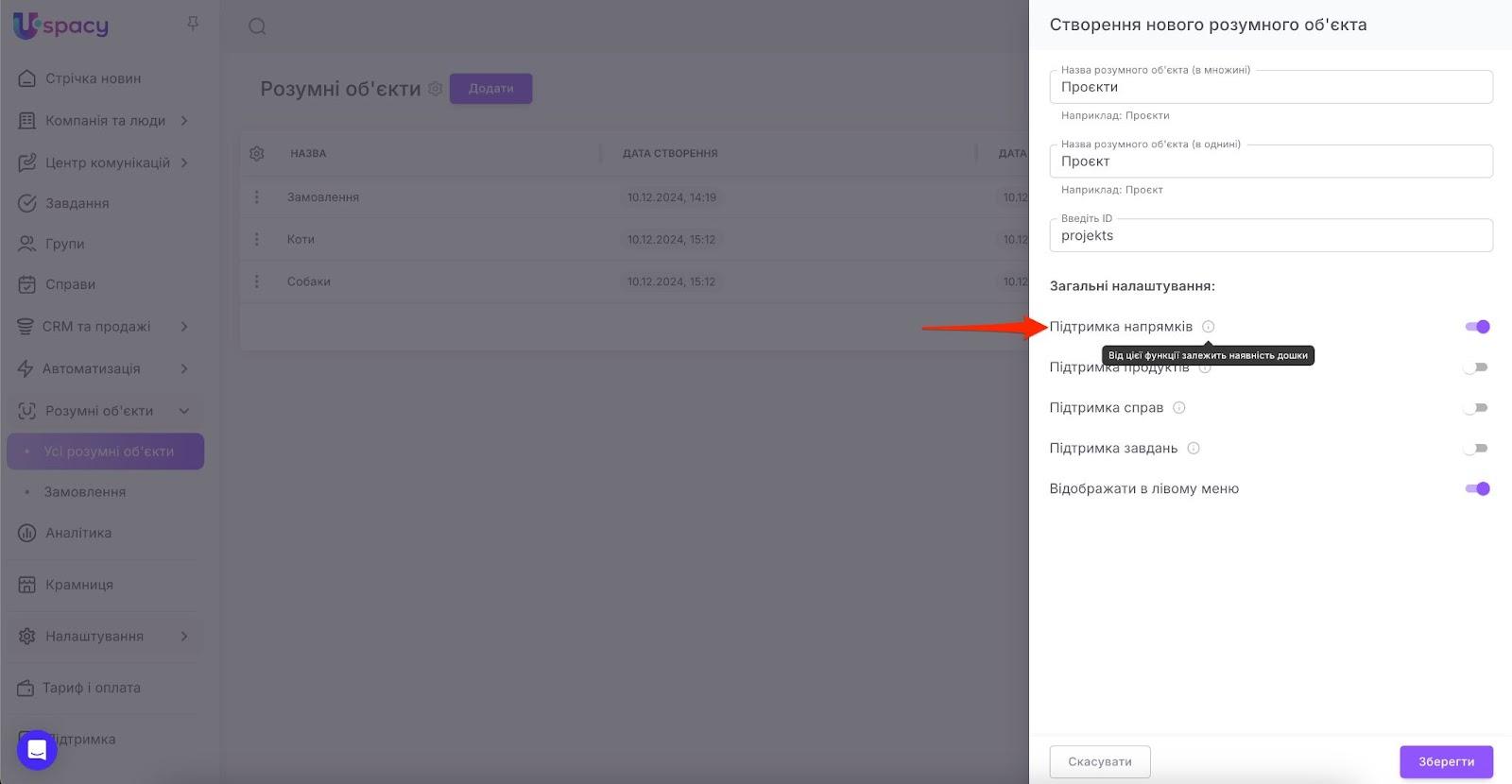Click creation date 10.12.2024, 14:19
1512x784 pixels.
click(x=672, y=197)
